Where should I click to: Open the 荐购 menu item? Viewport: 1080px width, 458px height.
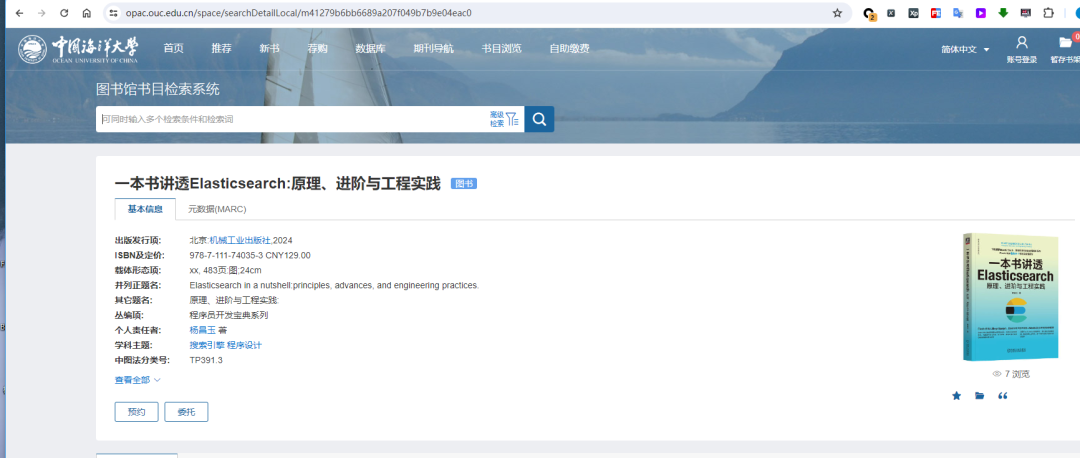point(318,48)
